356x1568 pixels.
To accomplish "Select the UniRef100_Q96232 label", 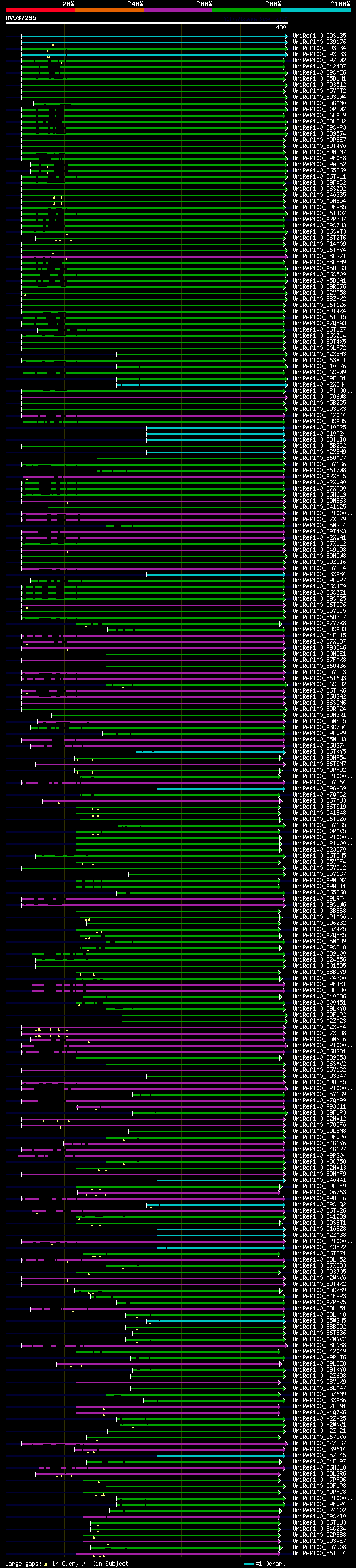I will 319,923.
